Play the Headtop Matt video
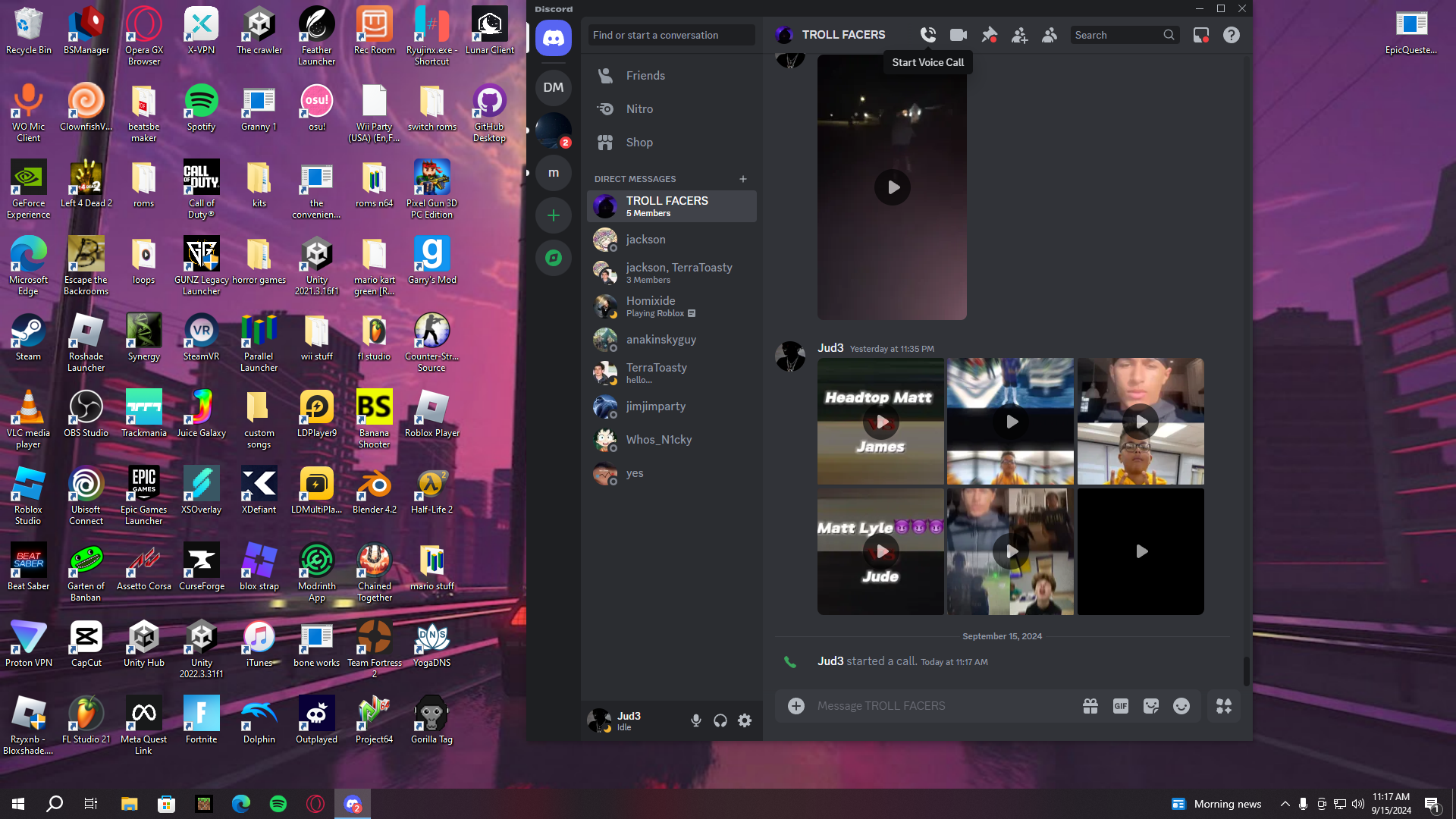The image size is (1456, 819). 881,422
